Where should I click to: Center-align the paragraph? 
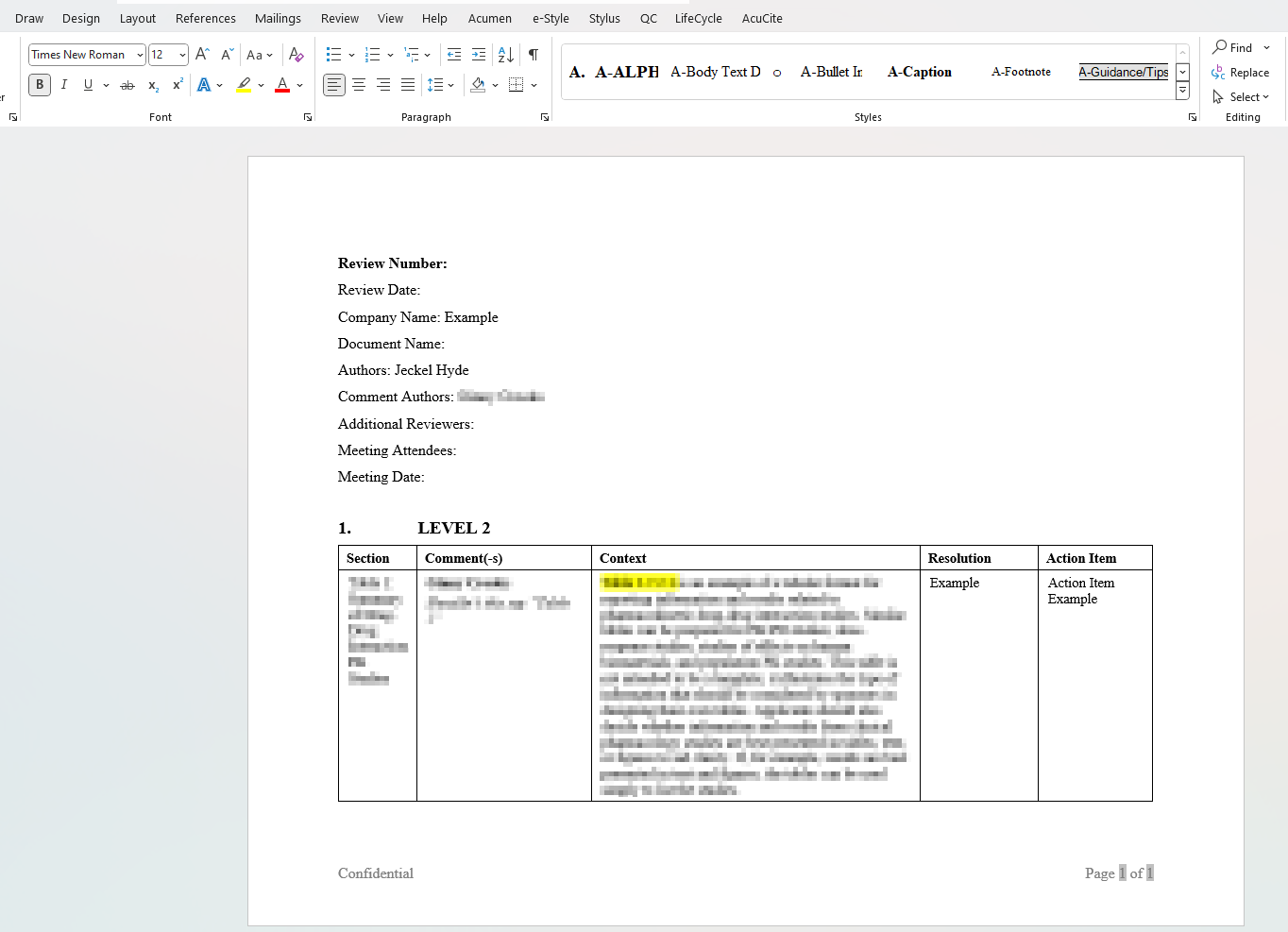coord(359,85)
